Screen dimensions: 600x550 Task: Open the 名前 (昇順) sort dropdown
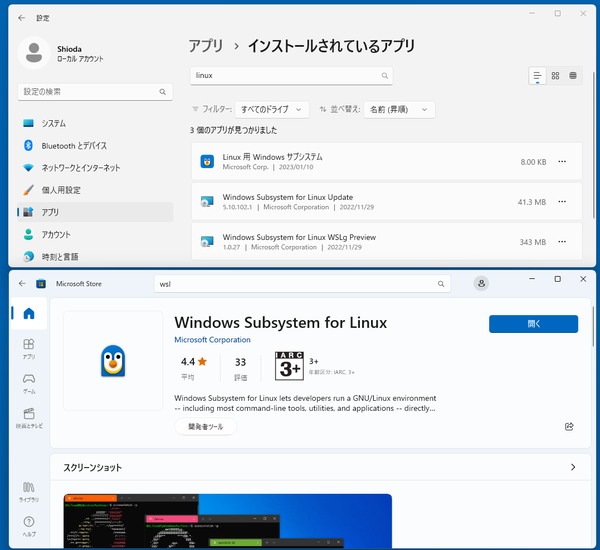[399, 109]
